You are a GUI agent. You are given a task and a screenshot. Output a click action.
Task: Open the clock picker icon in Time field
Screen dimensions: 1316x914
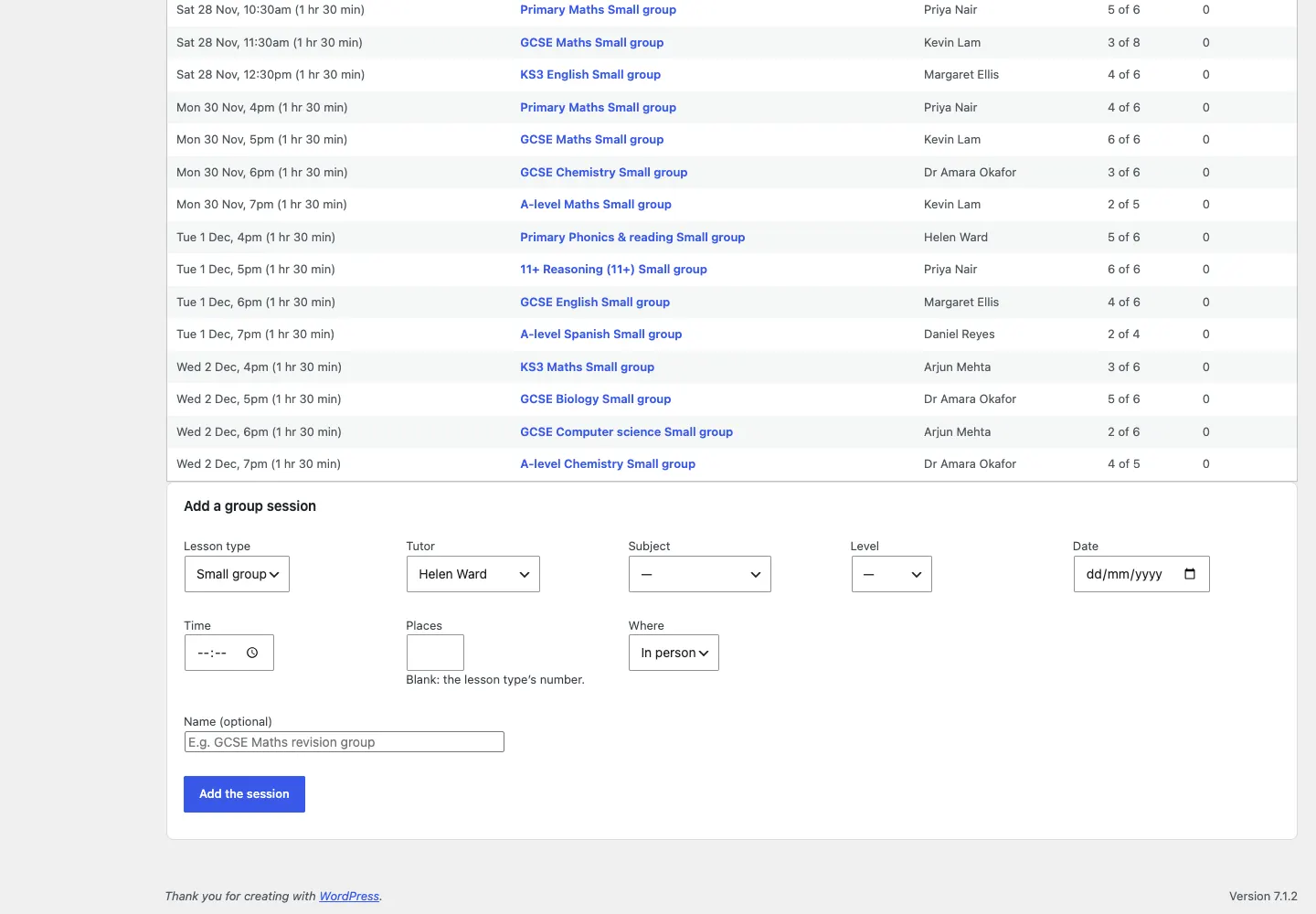click(252, 653)
